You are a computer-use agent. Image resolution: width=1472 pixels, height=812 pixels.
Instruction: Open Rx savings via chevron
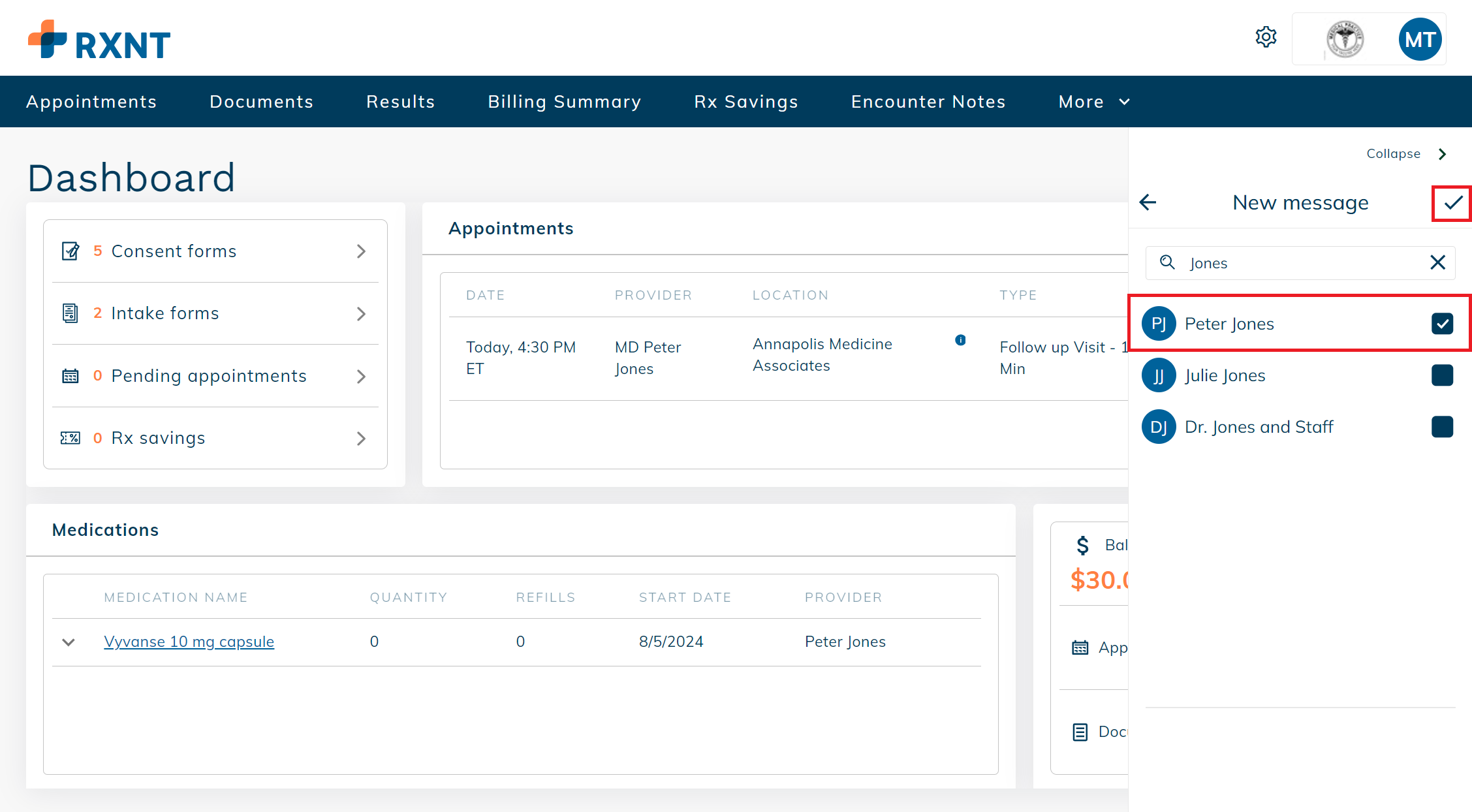[361, 439]
